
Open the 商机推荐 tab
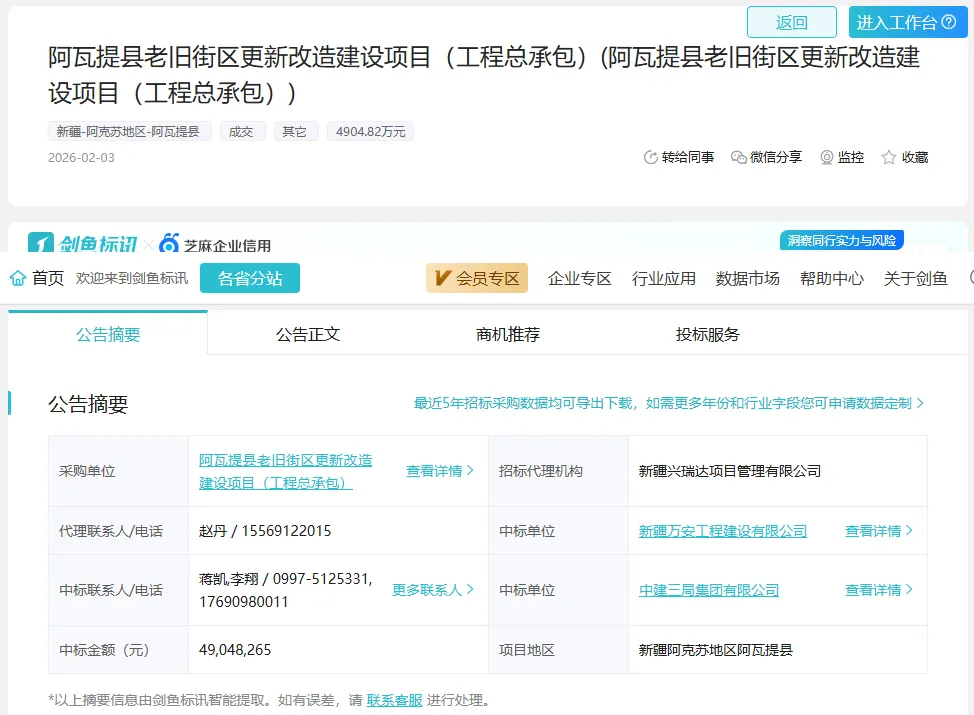(x=508, y=334)
